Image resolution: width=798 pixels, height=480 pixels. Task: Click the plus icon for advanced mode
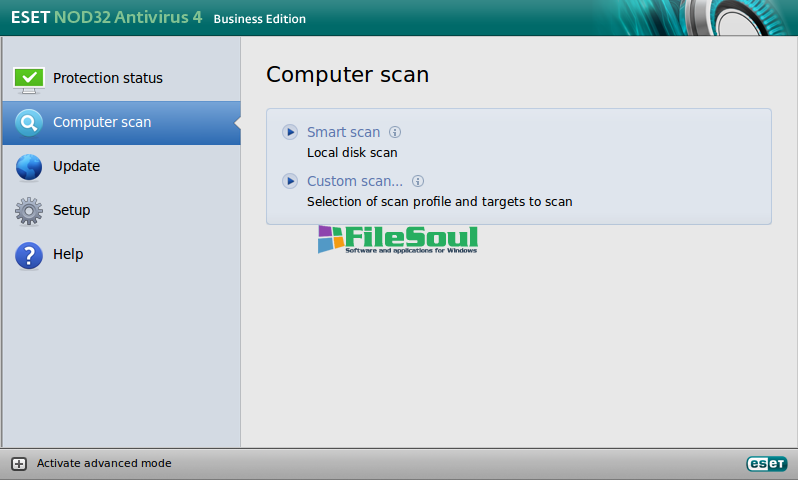point(19,464)
